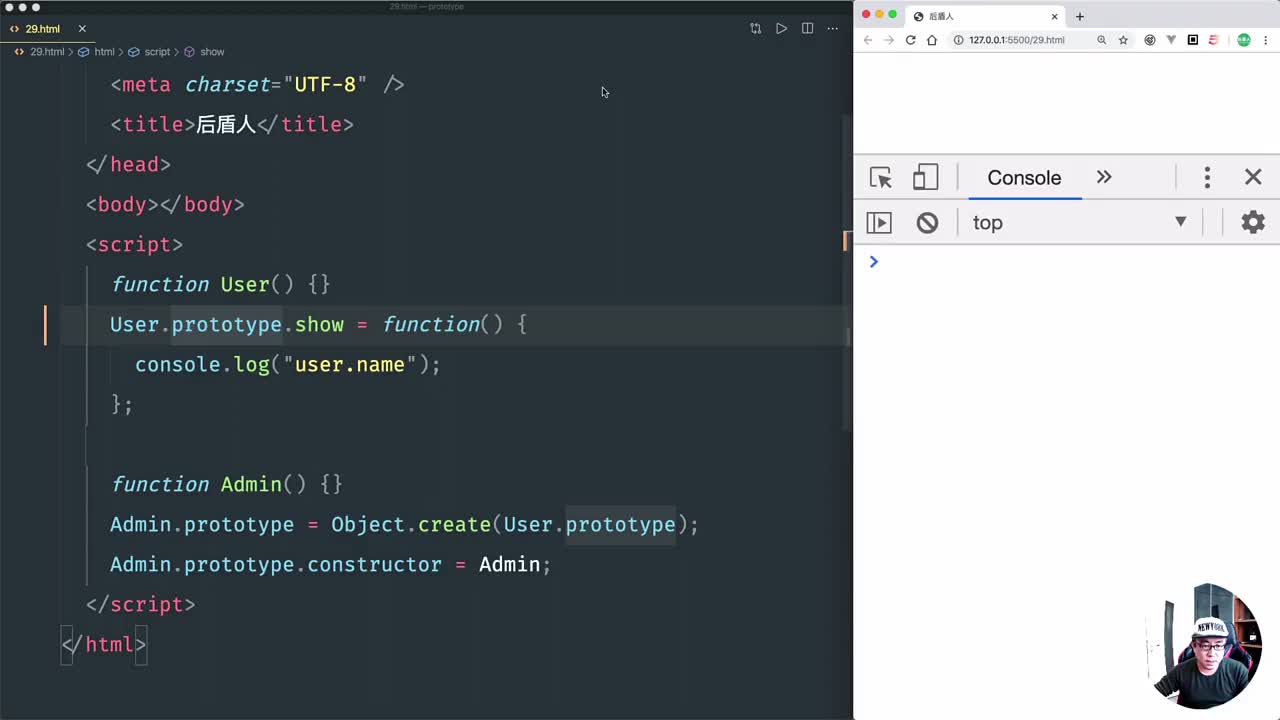This screenshot has height=720, width=1280.
Task: Bookmark this page with the star icon
Action: pyautogui.click(x=1123, y=40)
